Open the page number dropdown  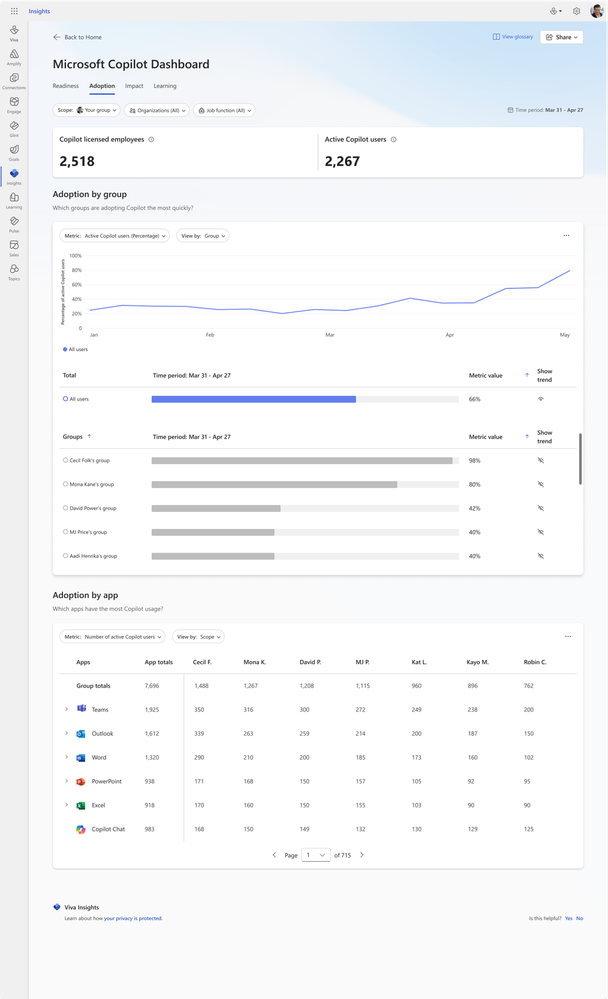[316, 855]
